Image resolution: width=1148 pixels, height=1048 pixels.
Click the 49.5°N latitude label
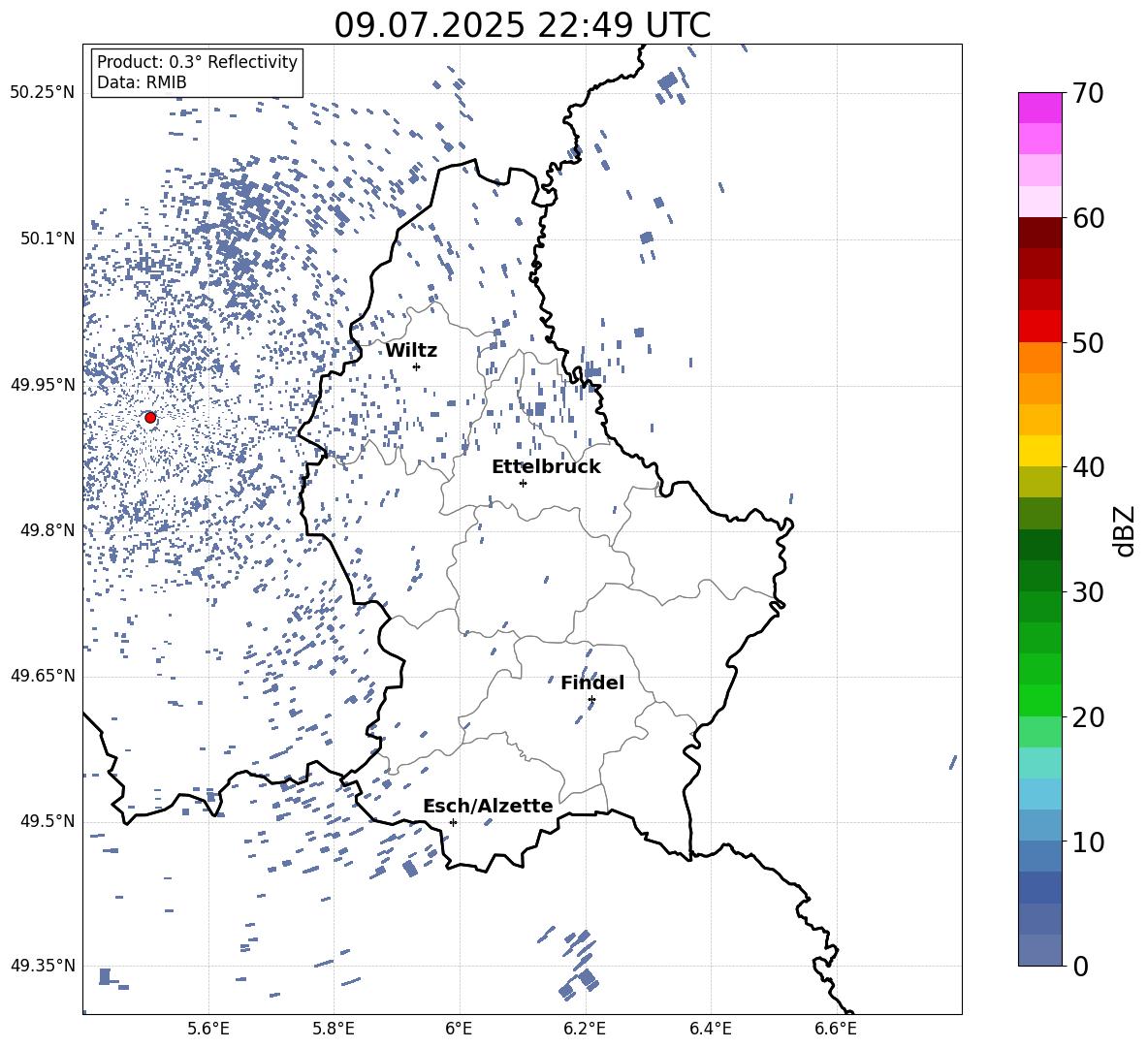coord(47,821)
